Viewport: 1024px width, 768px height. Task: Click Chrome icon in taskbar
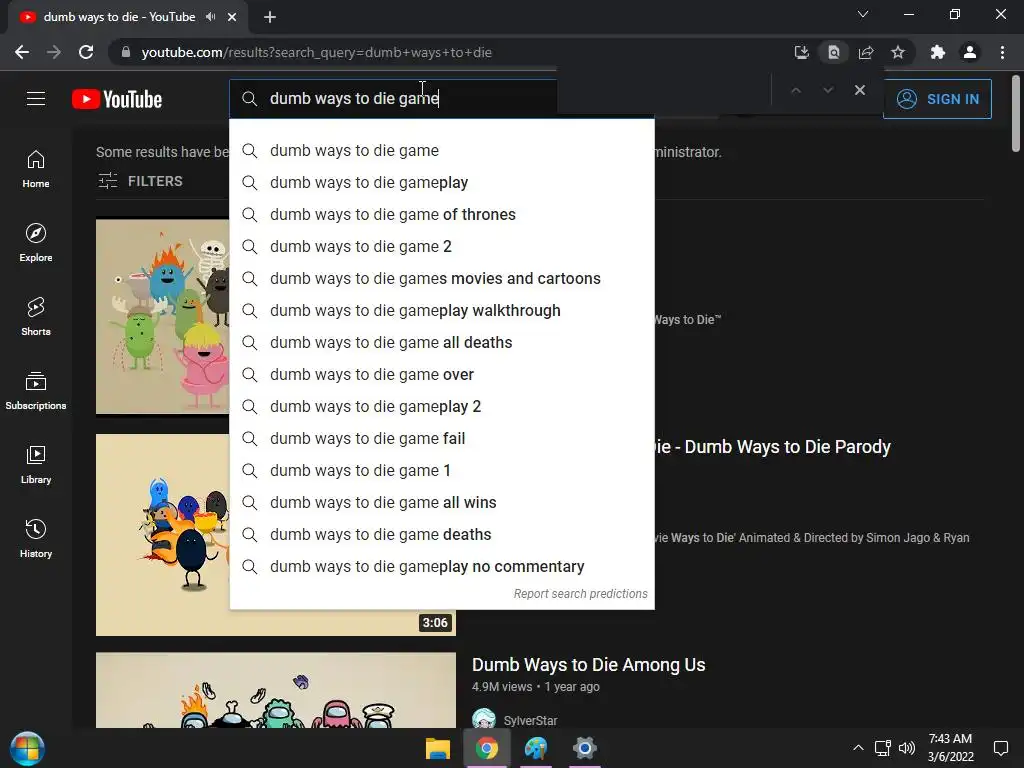click(x=487, y=748)
